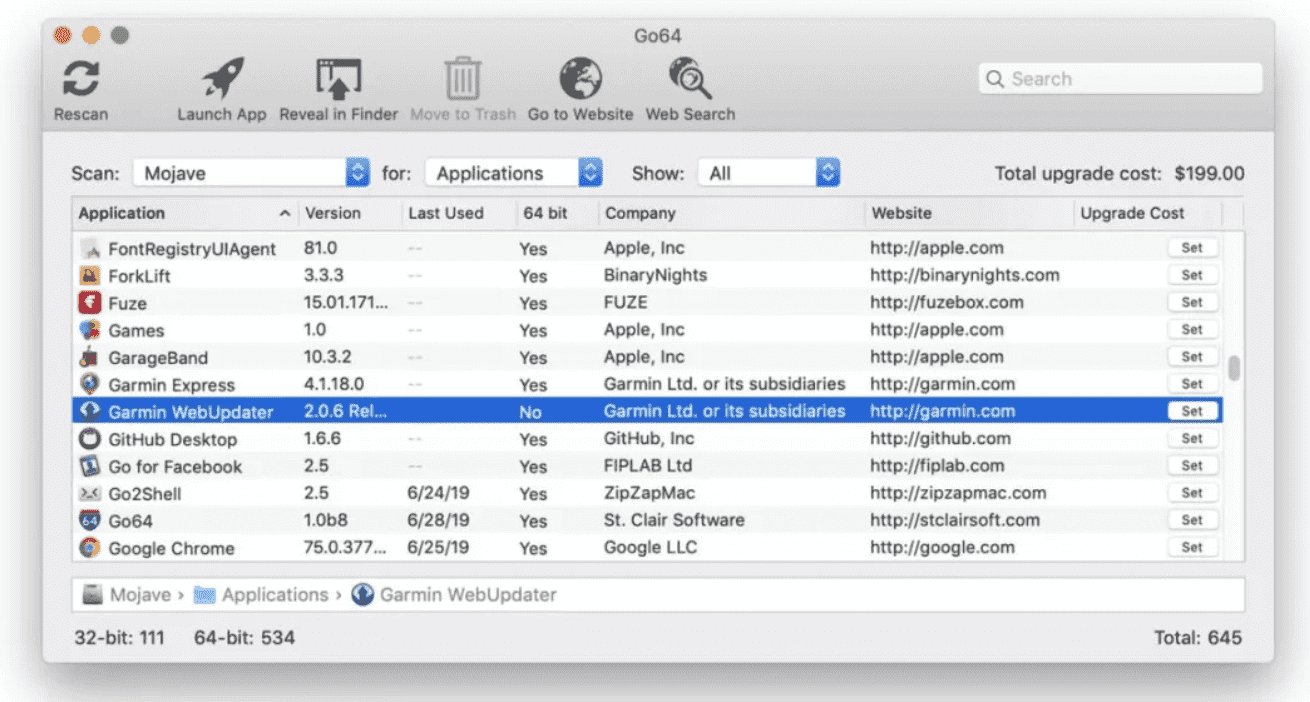
Task: Click Set button for Go64
Action: coord(1192,520)
